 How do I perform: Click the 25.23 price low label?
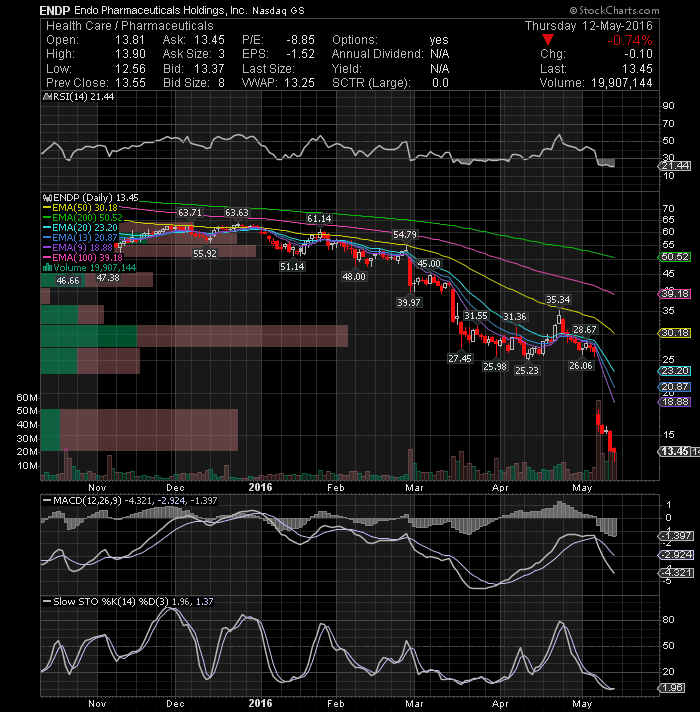(x=527, y=371)
